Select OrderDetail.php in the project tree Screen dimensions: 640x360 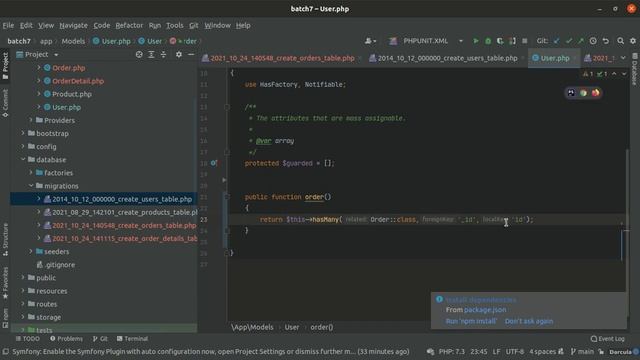(x=78, y=81)
